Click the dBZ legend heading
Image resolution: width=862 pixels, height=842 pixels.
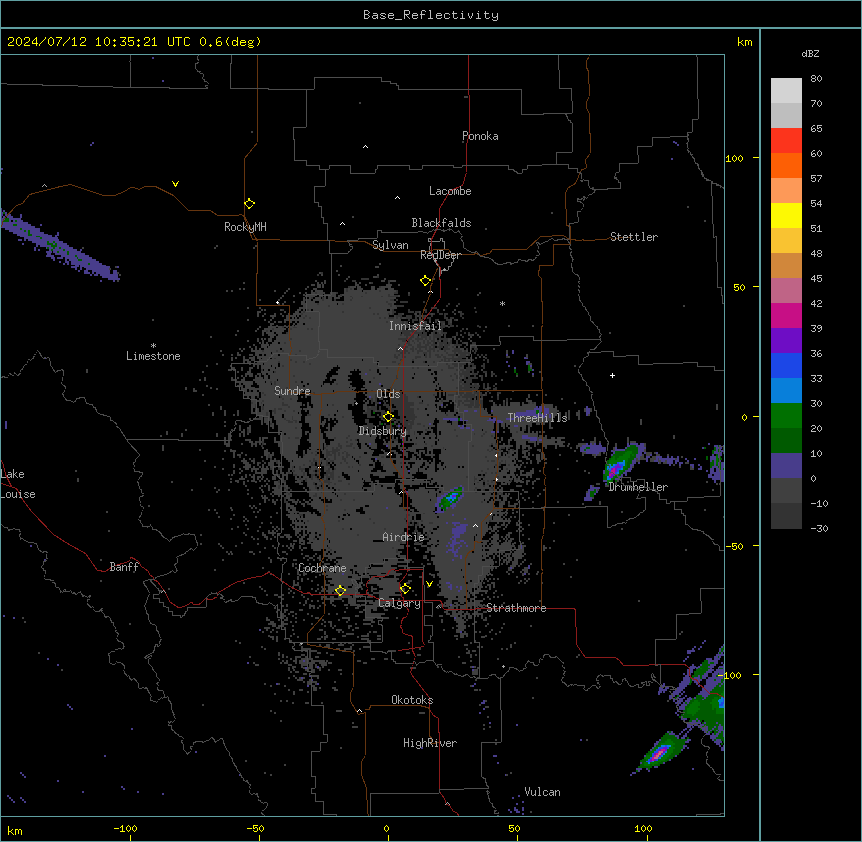810,53
